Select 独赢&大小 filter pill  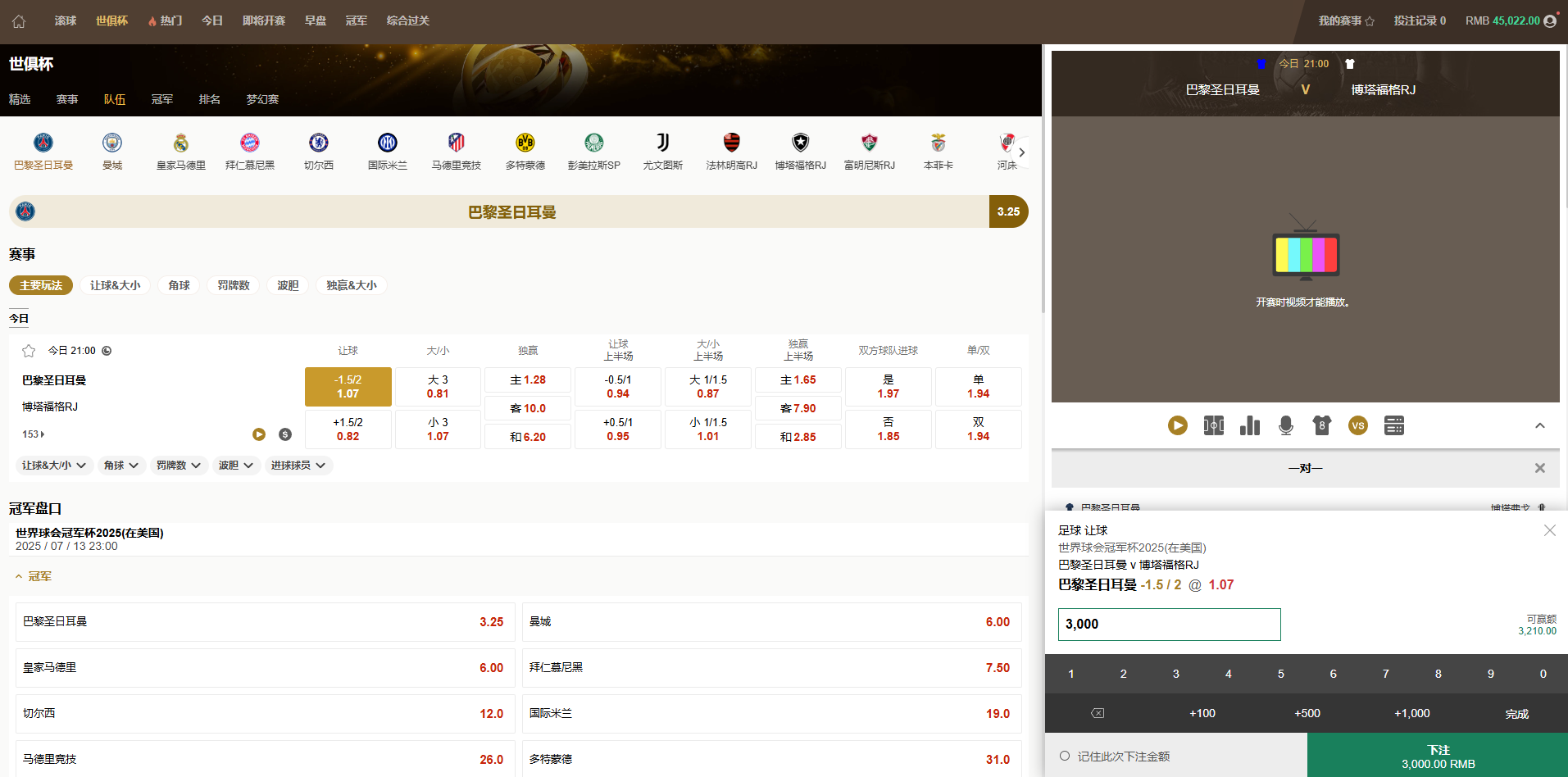tap(352, 285)
